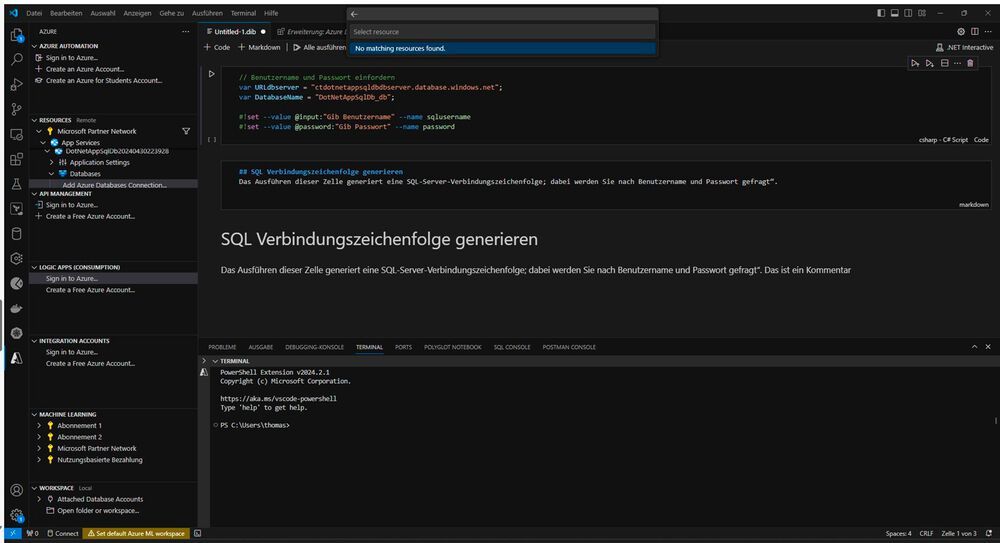Open the database cylinder view in activity bar
1000x543 pixels.
point(17,234)
